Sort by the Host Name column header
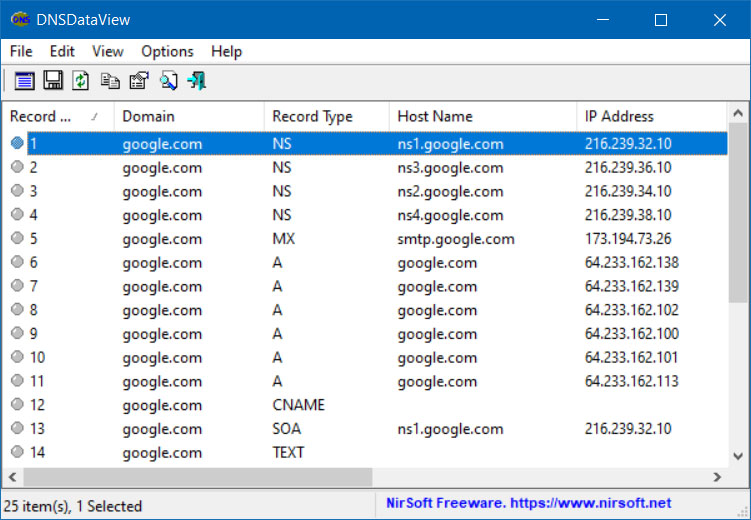 point(483,116)
